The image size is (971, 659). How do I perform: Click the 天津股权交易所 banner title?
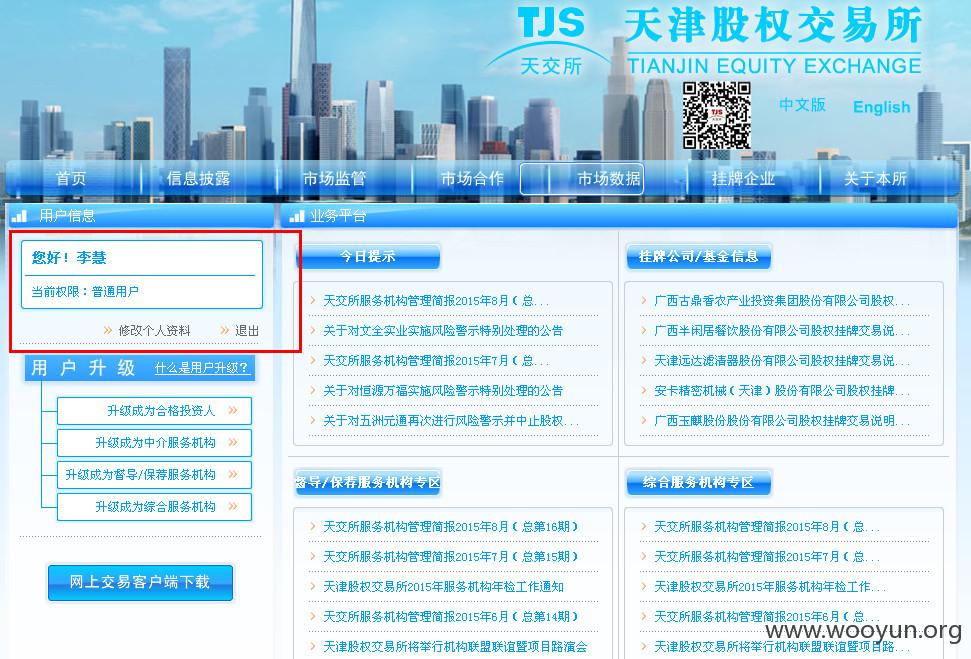(x=774, y=27)
